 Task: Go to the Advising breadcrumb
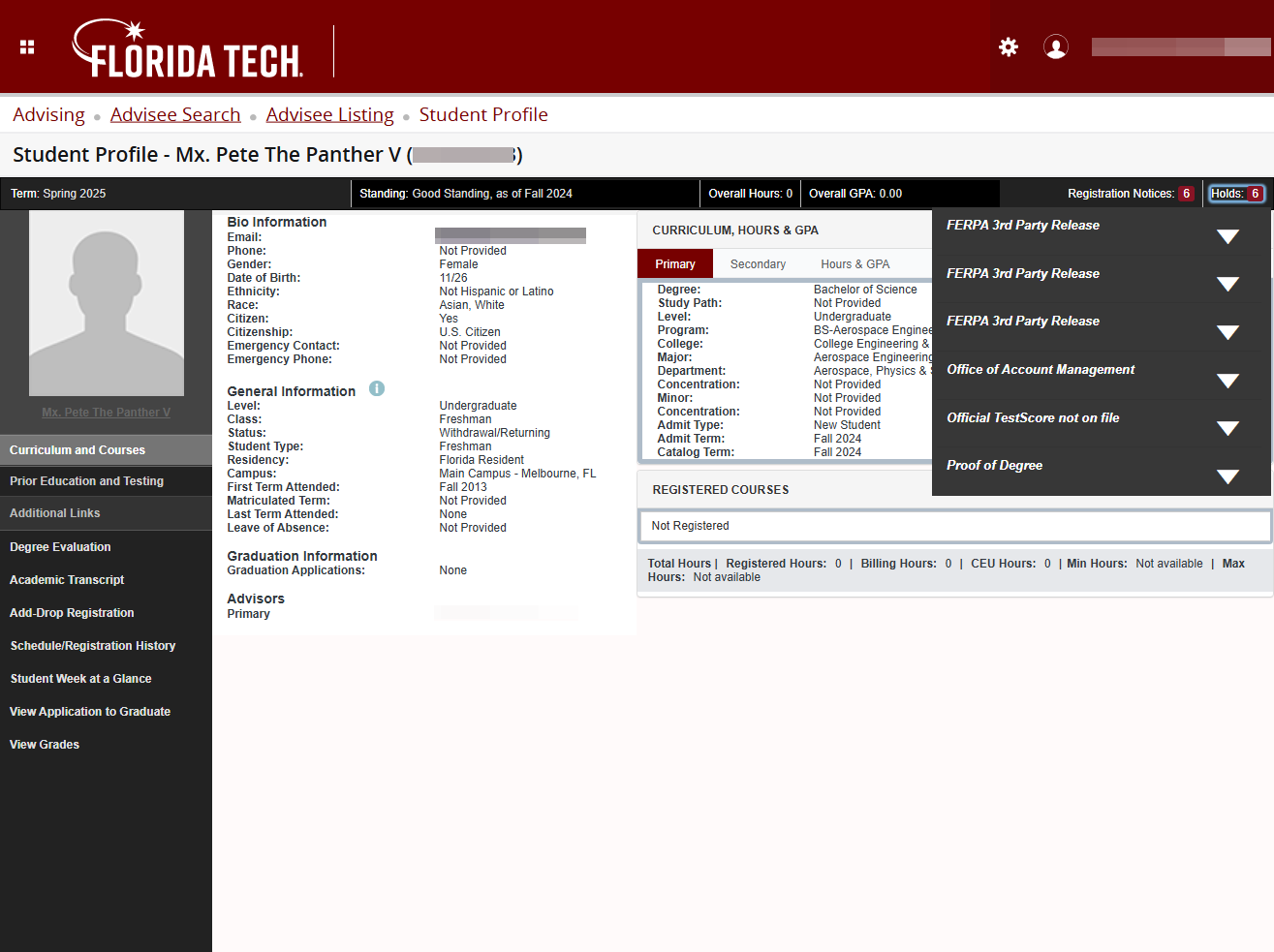point(48,114)
